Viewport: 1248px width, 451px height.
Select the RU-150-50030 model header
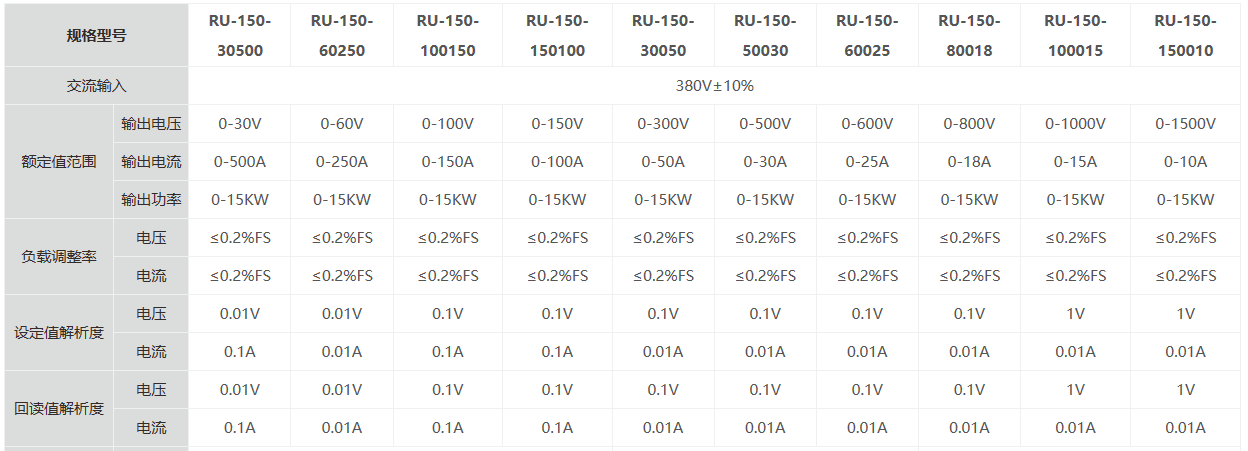[765, 35]
